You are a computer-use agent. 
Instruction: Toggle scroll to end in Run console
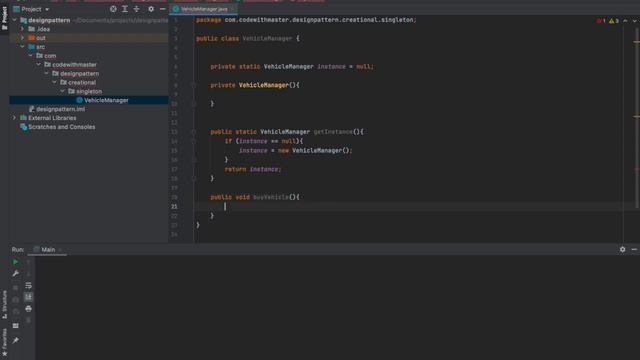pos(28,297)
